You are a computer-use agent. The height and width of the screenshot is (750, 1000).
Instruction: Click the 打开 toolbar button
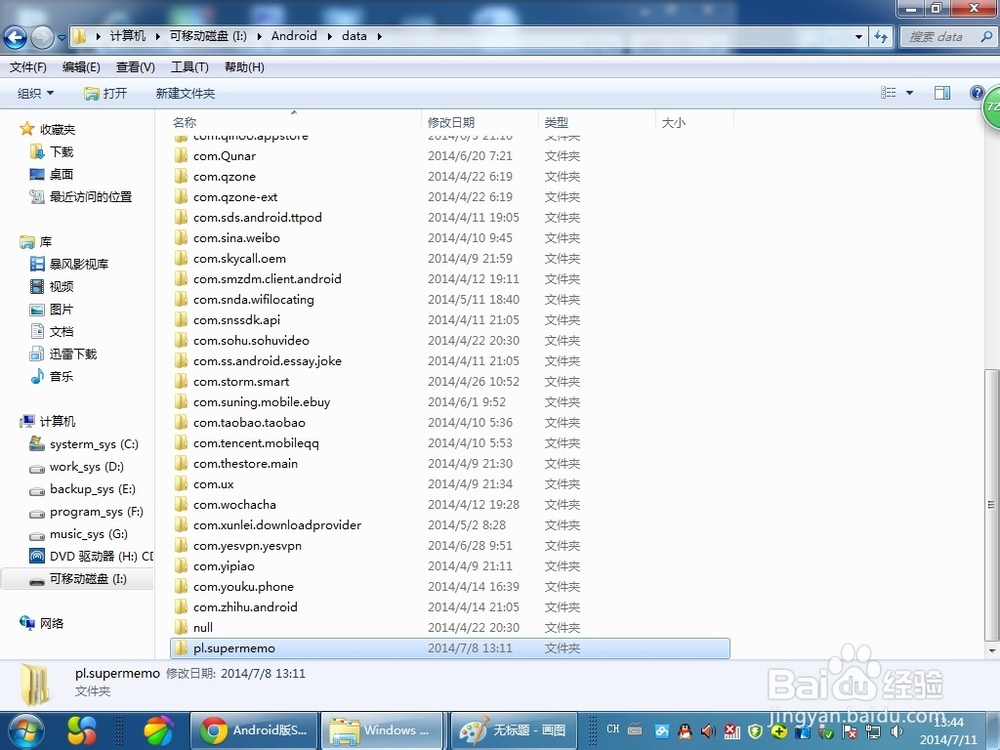tap(106, 93)
